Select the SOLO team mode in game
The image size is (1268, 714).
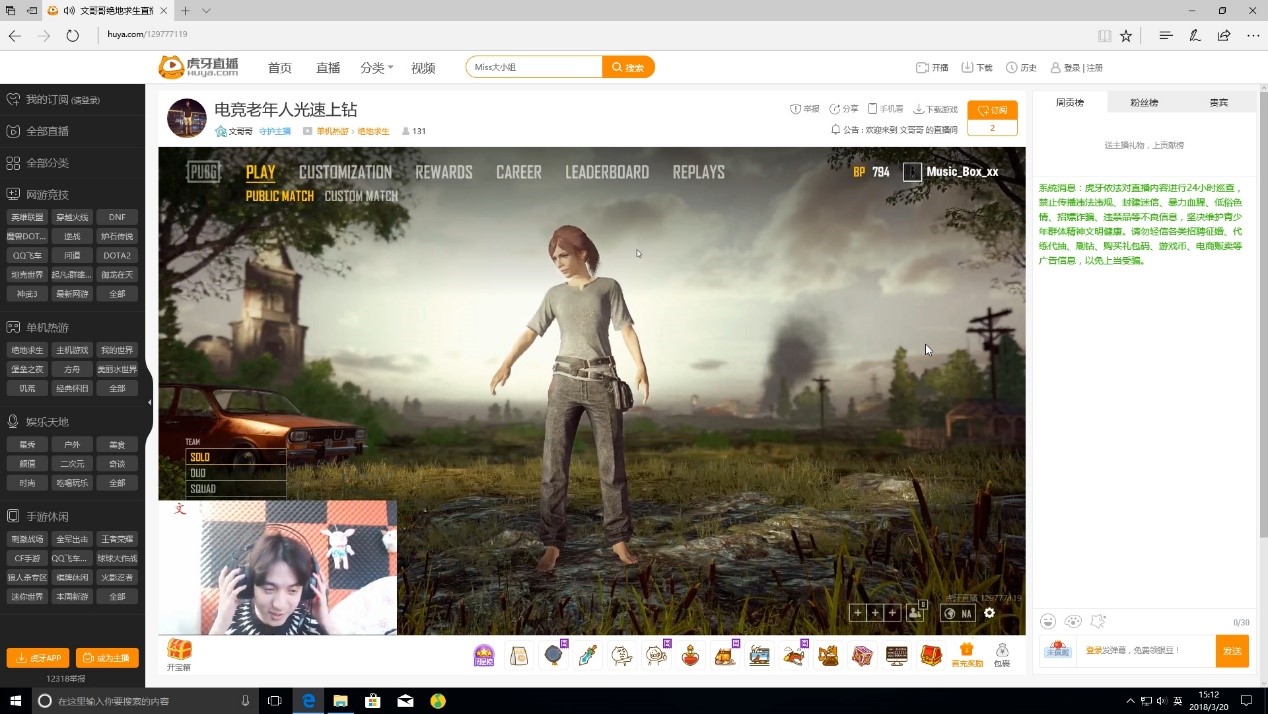click(236, 457)
